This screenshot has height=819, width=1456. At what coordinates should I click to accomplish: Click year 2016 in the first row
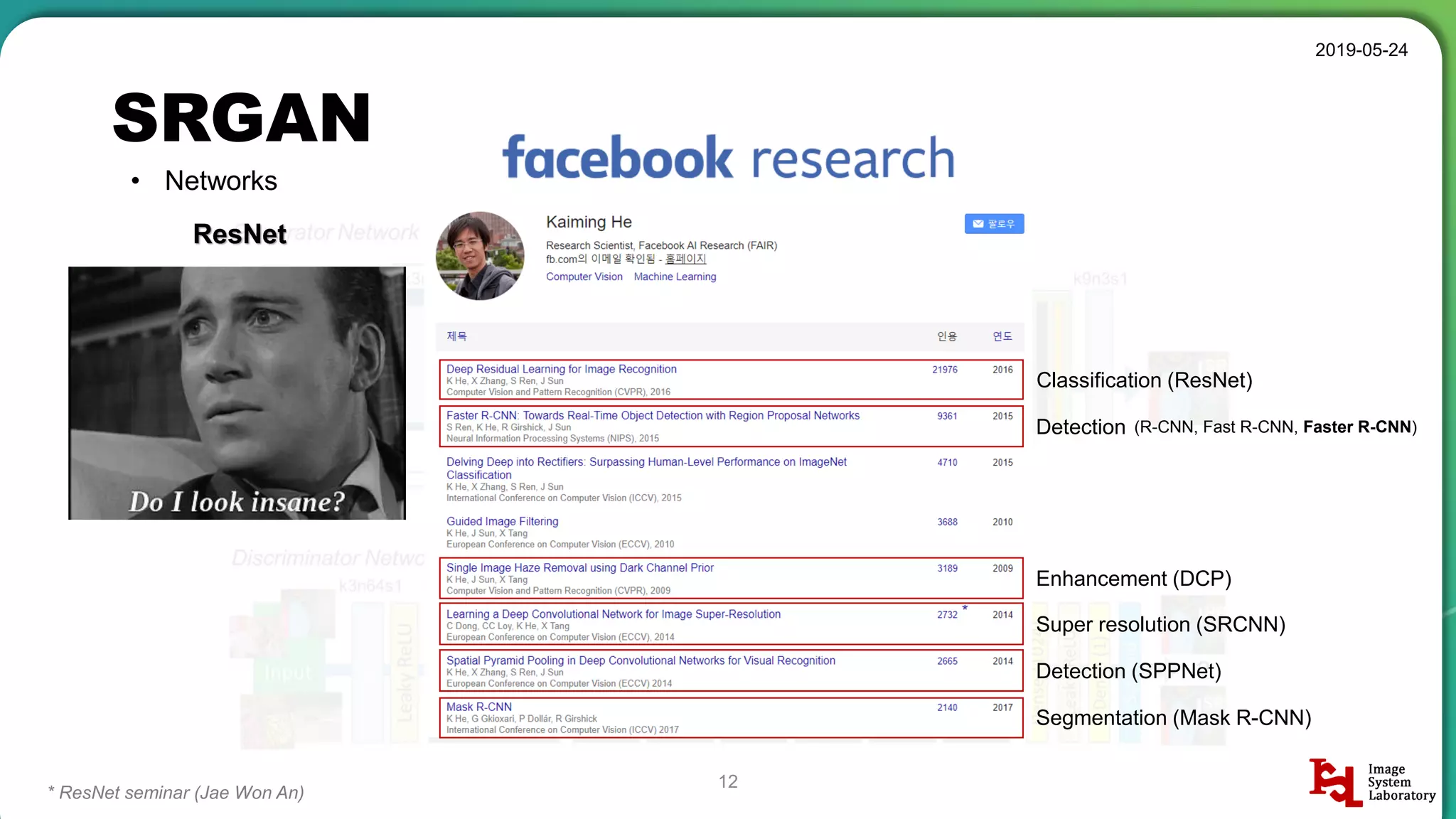1002,370
